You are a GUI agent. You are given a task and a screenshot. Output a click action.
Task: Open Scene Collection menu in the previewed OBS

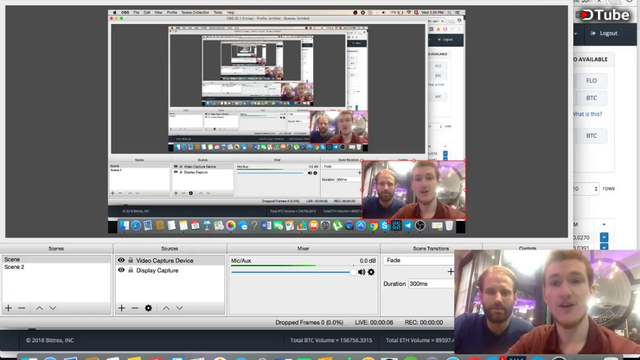click(x=195, y=12)
